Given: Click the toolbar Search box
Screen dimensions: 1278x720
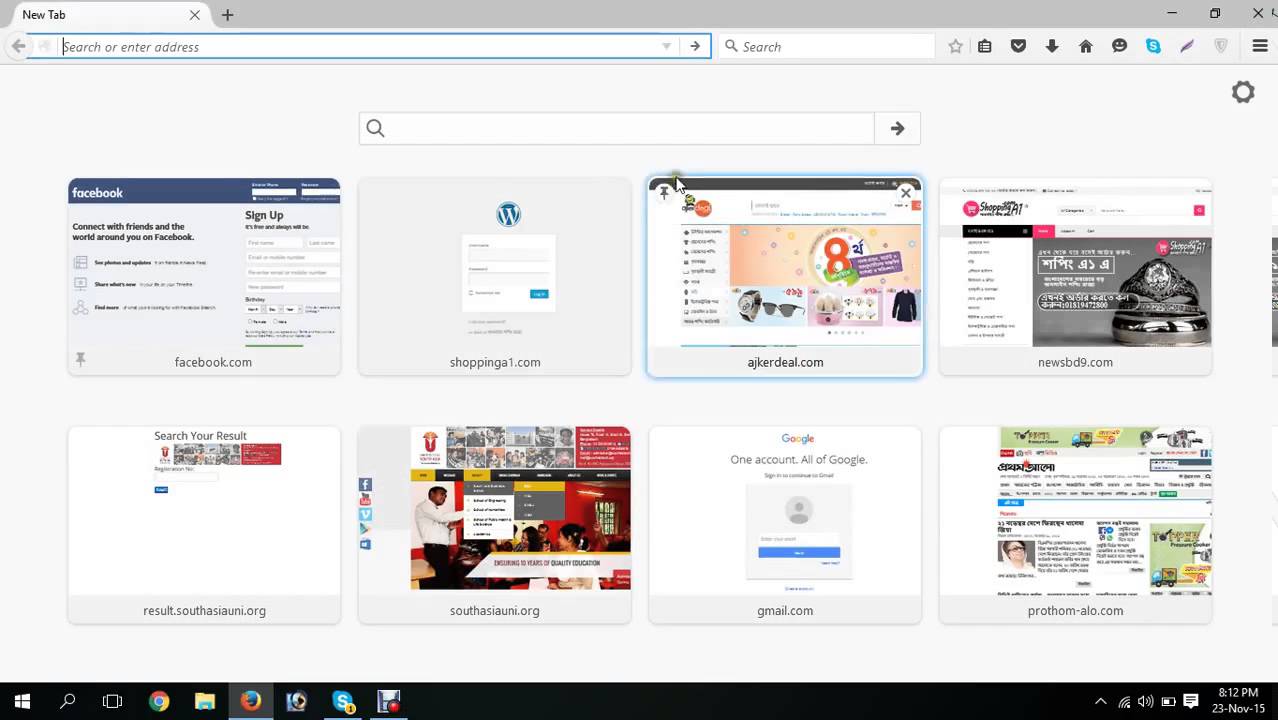Looking at the screenshot, I should (828, 46).
